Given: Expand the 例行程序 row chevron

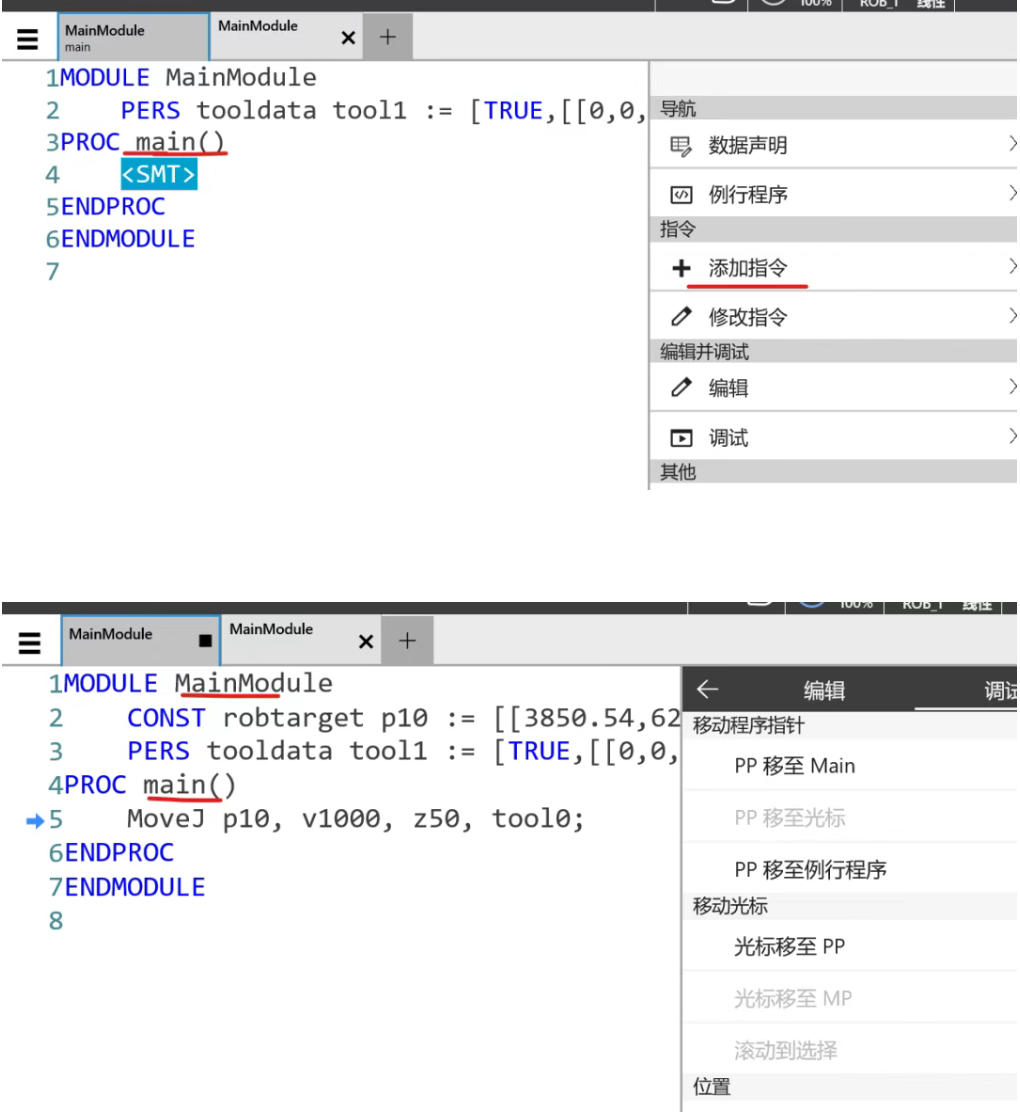Looking at the screenshot, I should tap(1011, 194).
